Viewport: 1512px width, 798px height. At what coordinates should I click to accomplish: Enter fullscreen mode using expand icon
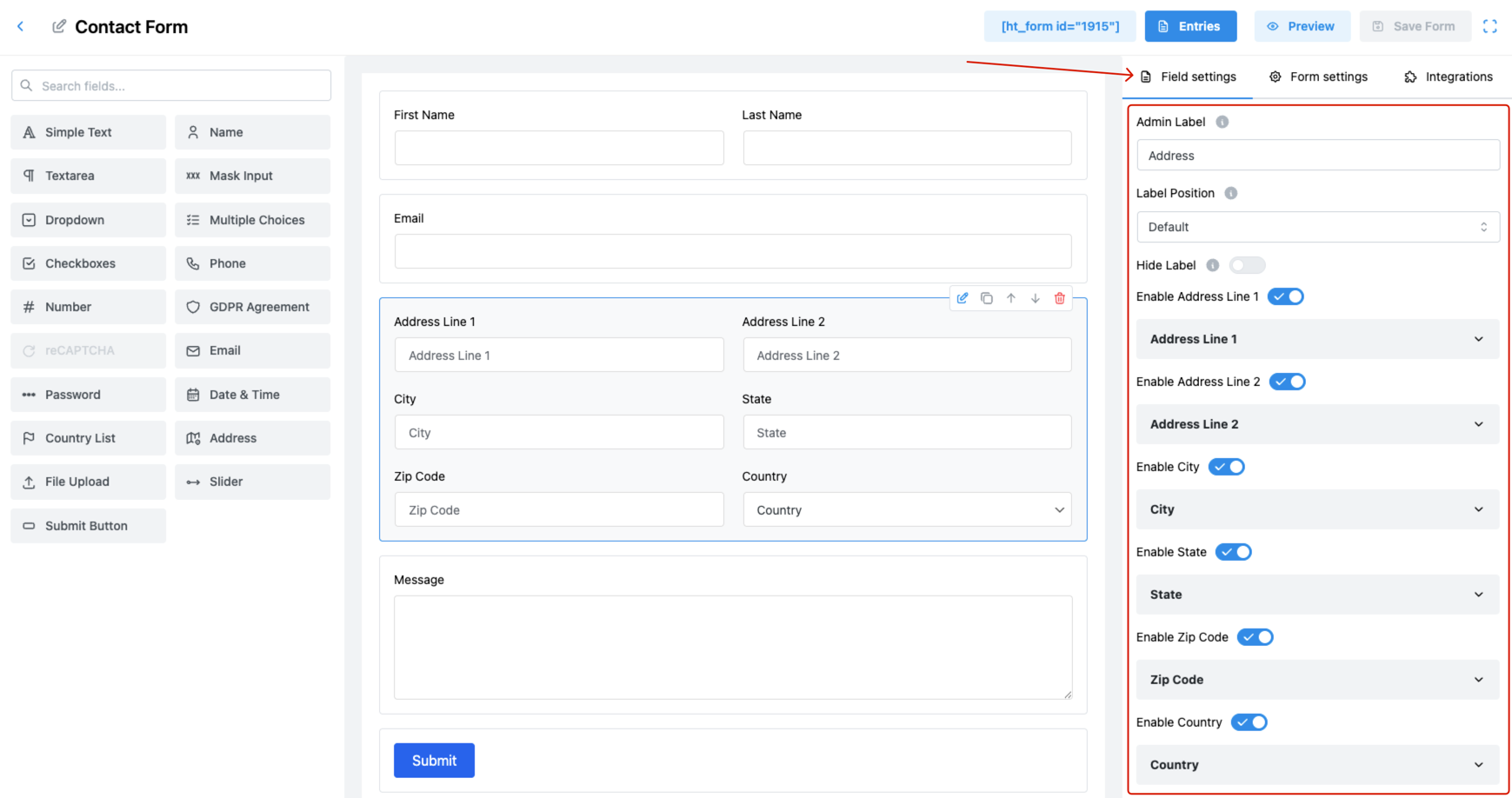click(x=1489, y=27)
